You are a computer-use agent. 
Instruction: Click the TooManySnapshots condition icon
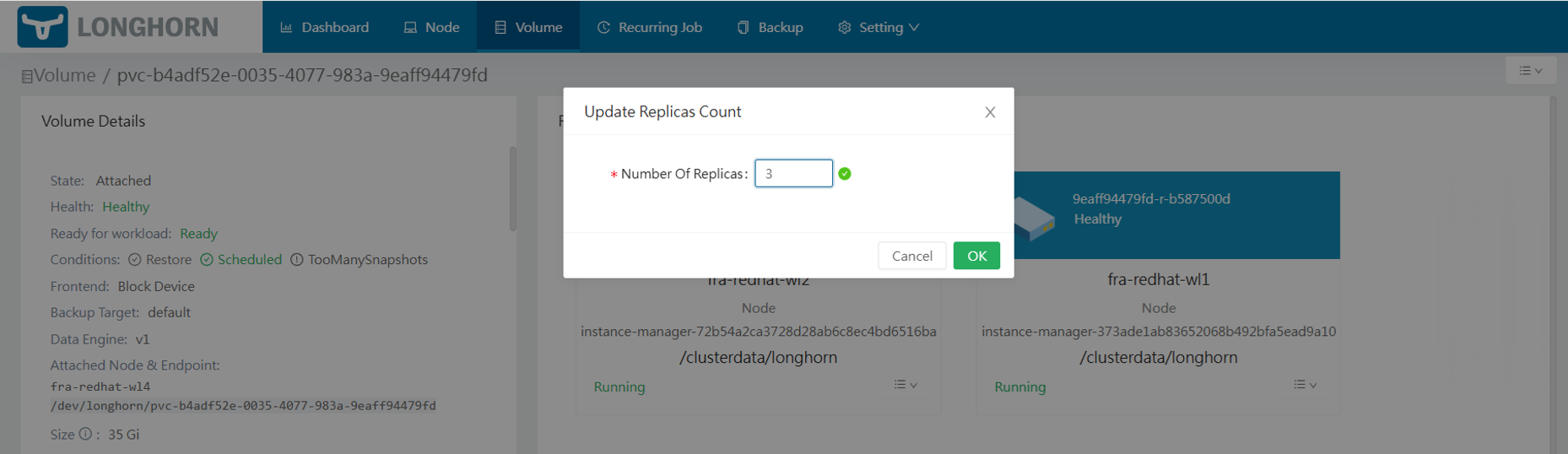pyautogui.click(x=297, y=260)
